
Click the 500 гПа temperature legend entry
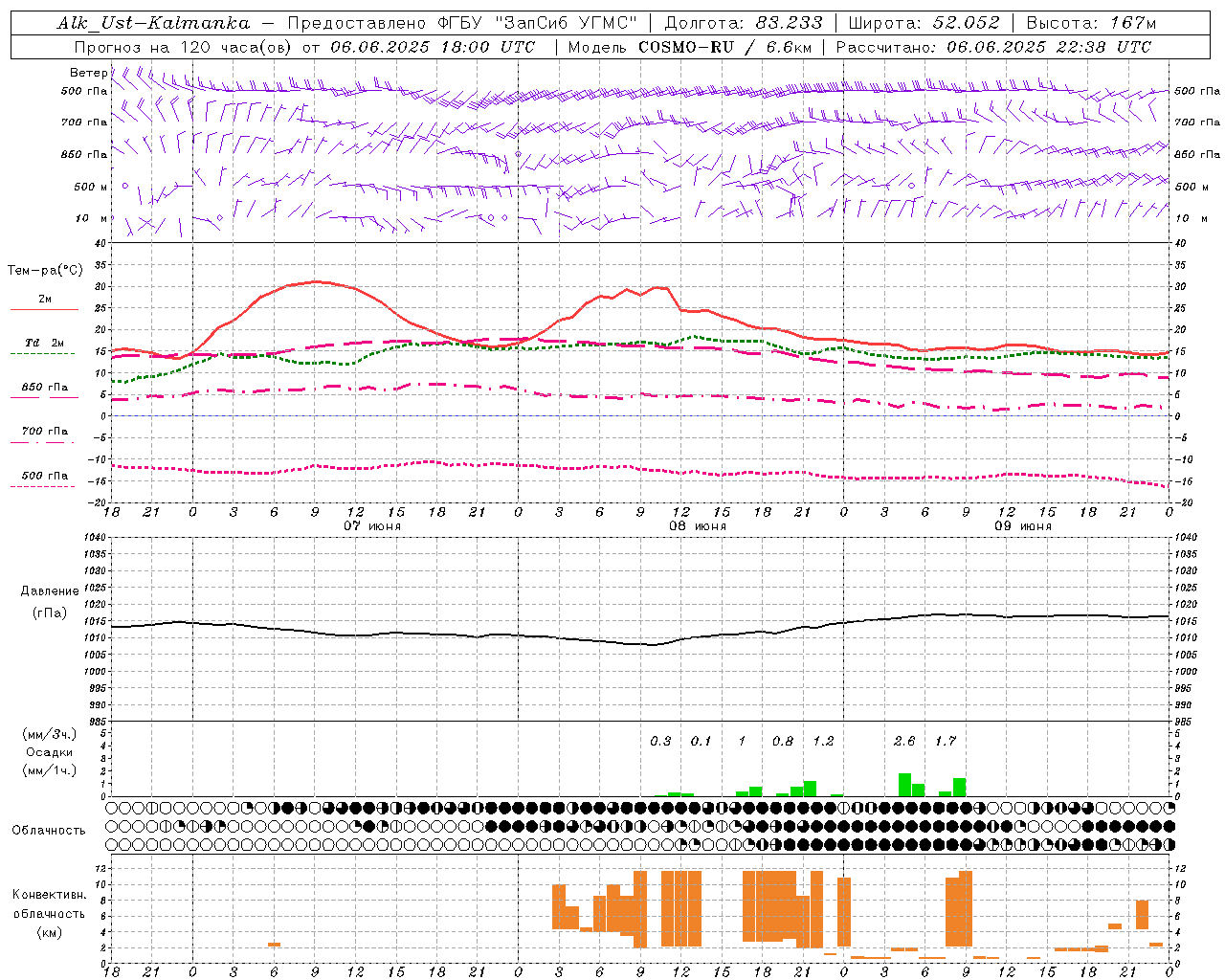45,476
